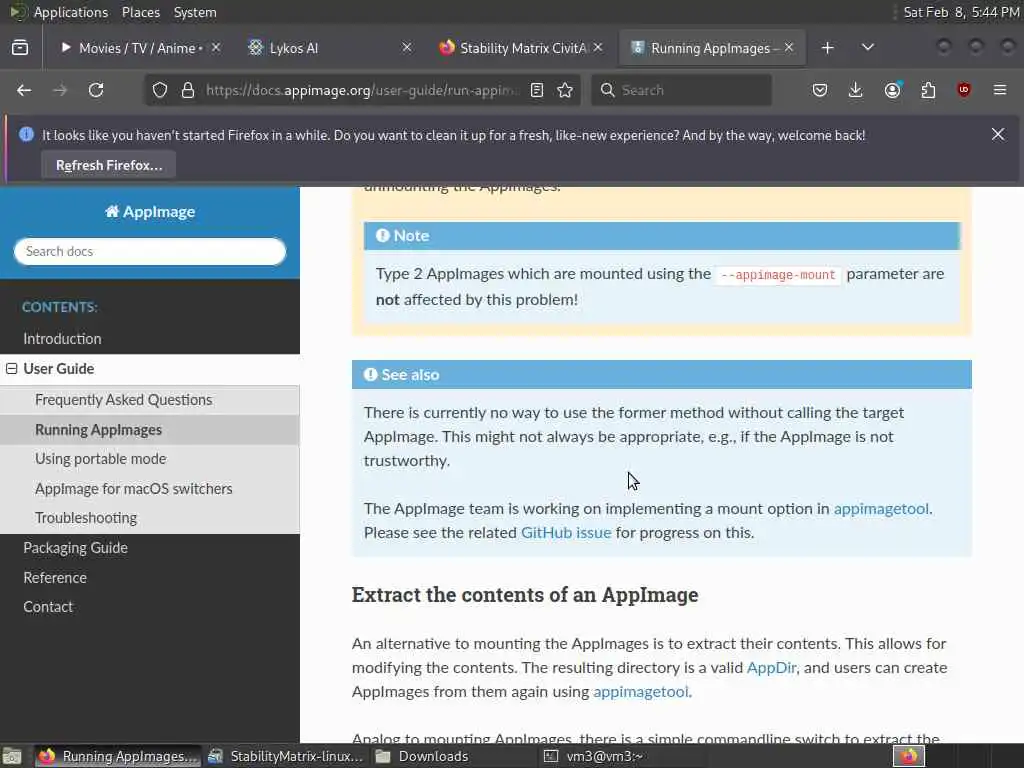Open the AppImage home link in sidebar
Screen dimensions: 1024x768
(x=150, y=212)
